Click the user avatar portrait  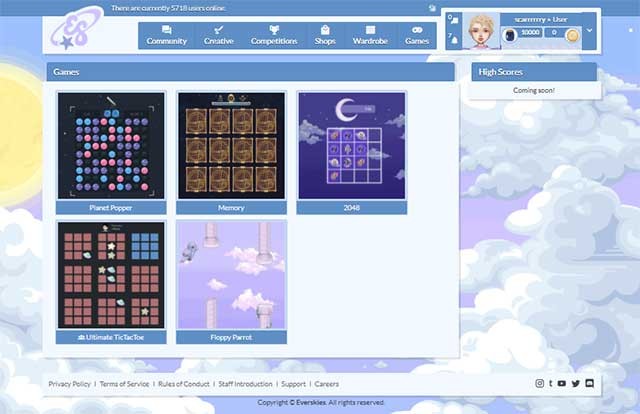(x=481, y=31)
